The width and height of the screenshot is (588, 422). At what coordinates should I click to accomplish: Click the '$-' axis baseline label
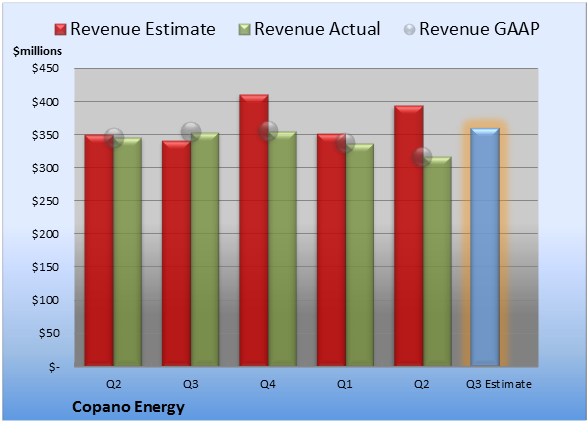point(54,366)
